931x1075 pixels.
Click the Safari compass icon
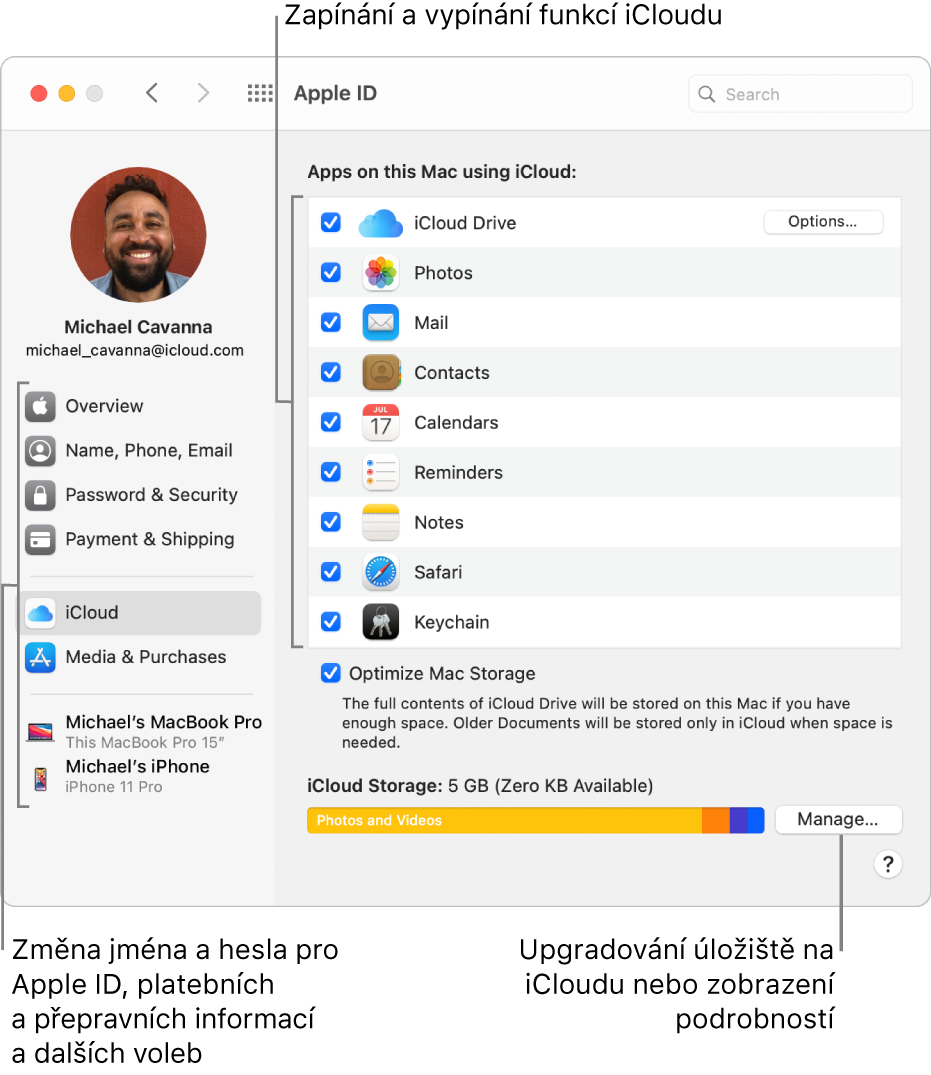tap(380, 572)
